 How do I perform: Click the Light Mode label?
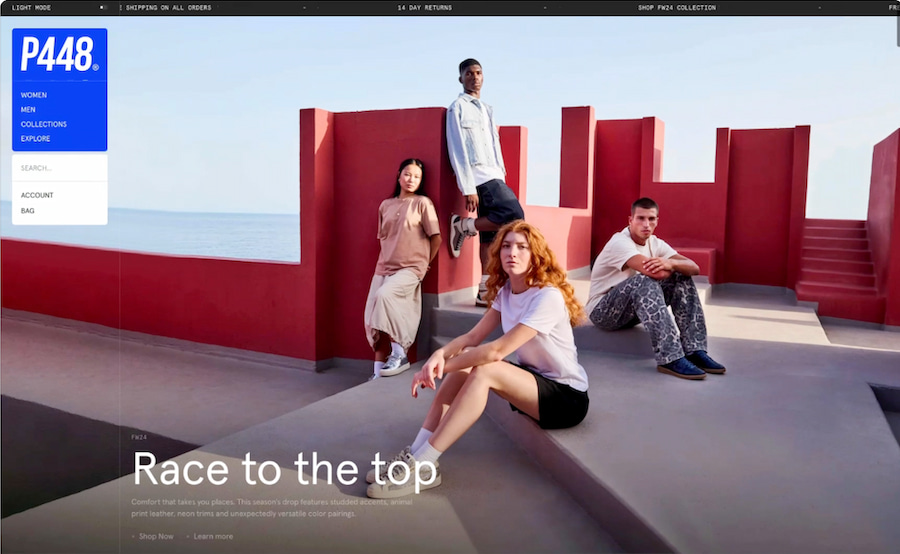coord(31,7)
